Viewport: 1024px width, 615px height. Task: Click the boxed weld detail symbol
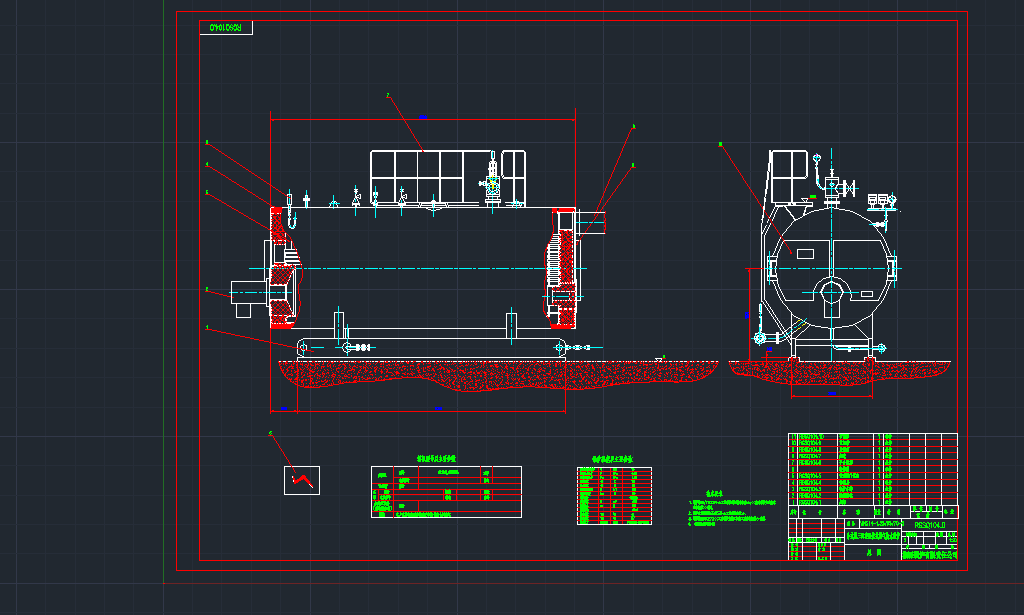(x=301, y=480)
